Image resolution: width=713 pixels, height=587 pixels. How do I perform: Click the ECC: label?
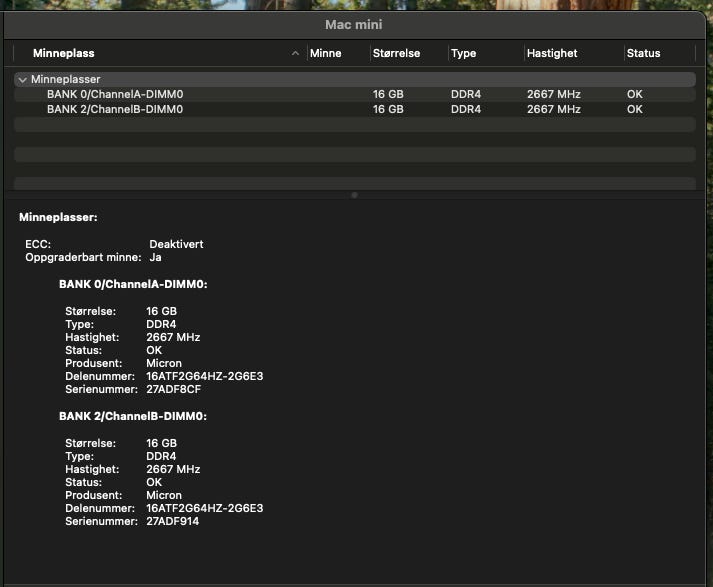(x=38, y=244)
